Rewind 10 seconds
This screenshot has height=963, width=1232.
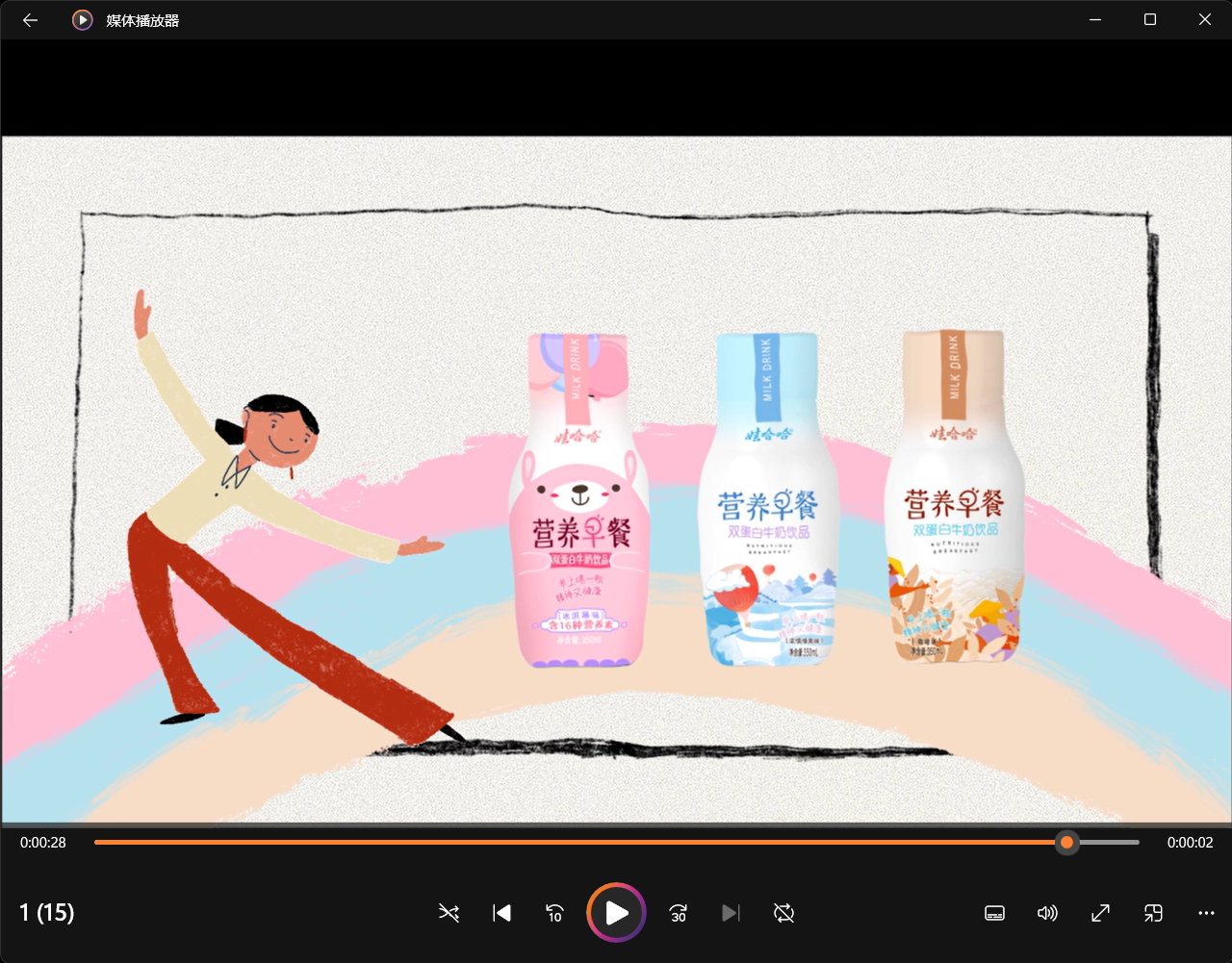[554, 913]
